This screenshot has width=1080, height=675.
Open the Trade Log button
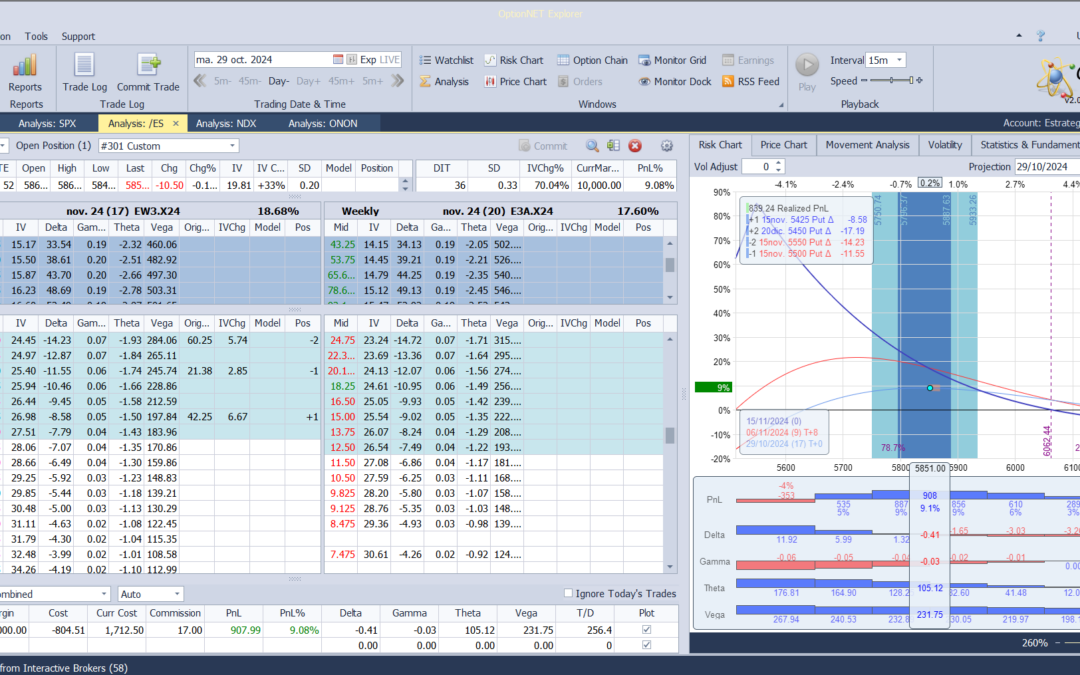[x=85, y=72]
